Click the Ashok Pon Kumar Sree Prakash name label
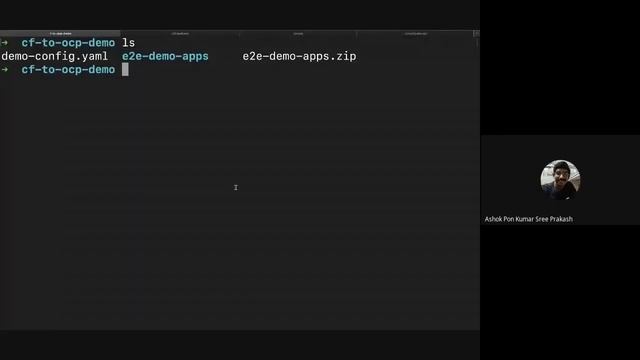 [x=529, y=219]
